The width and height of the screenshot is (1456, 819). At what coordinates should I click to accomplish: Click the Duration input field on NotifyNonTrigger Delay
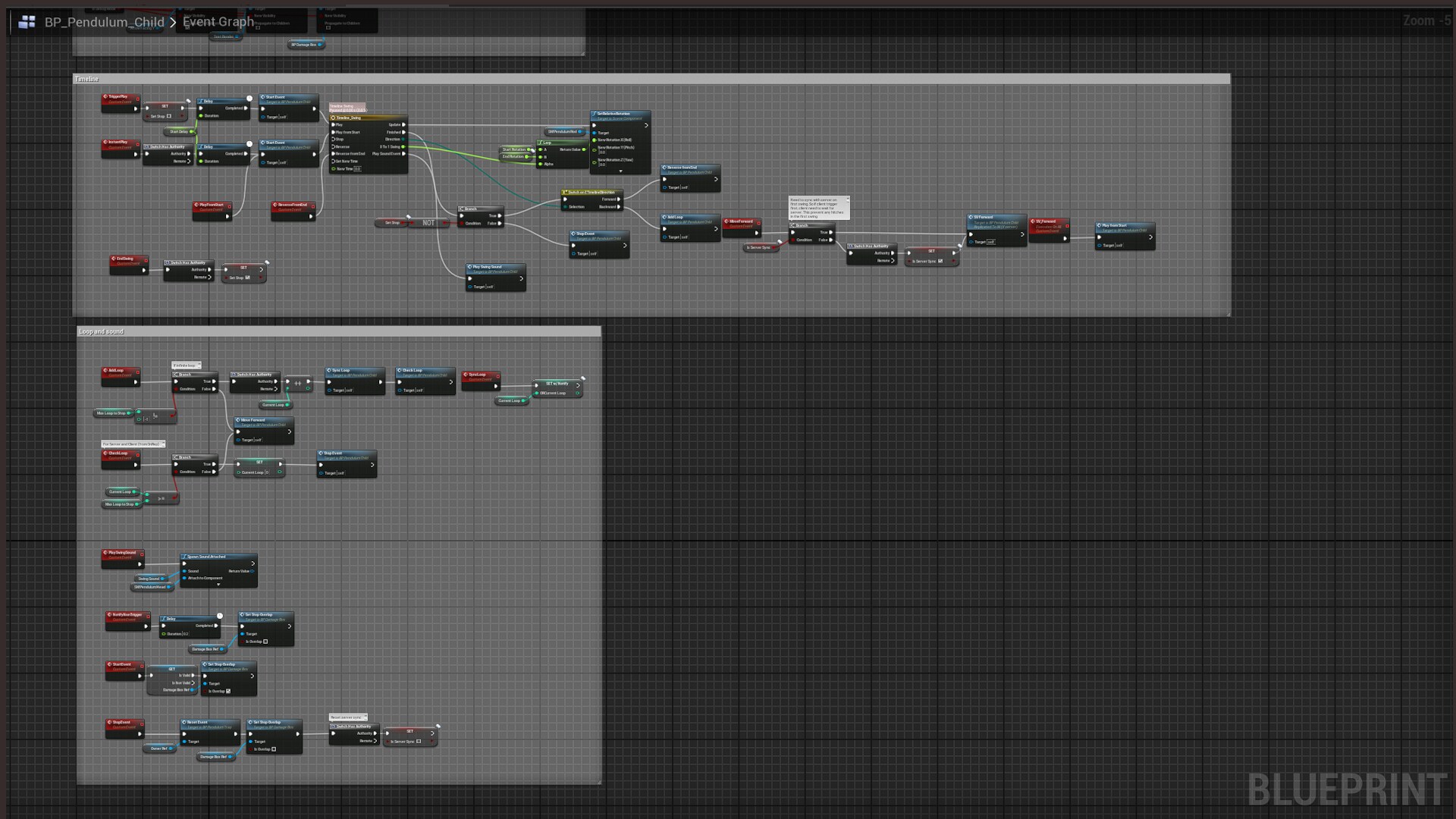pos(185,634)
